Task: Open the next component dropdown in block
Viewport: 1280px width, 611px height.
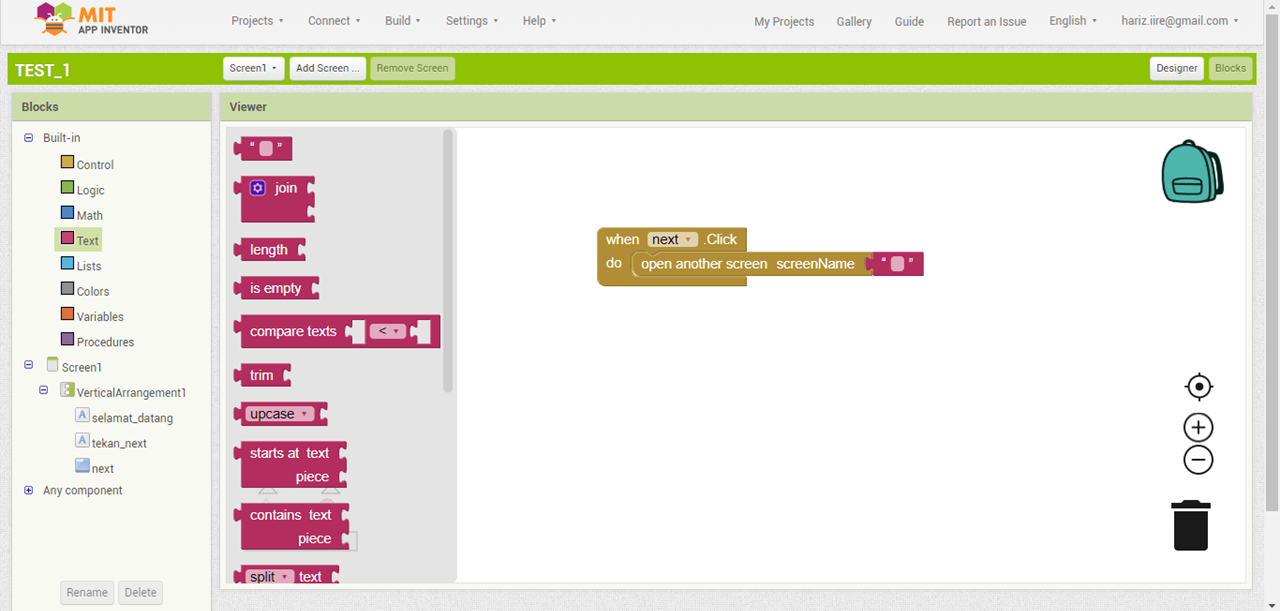Action: 688,240
